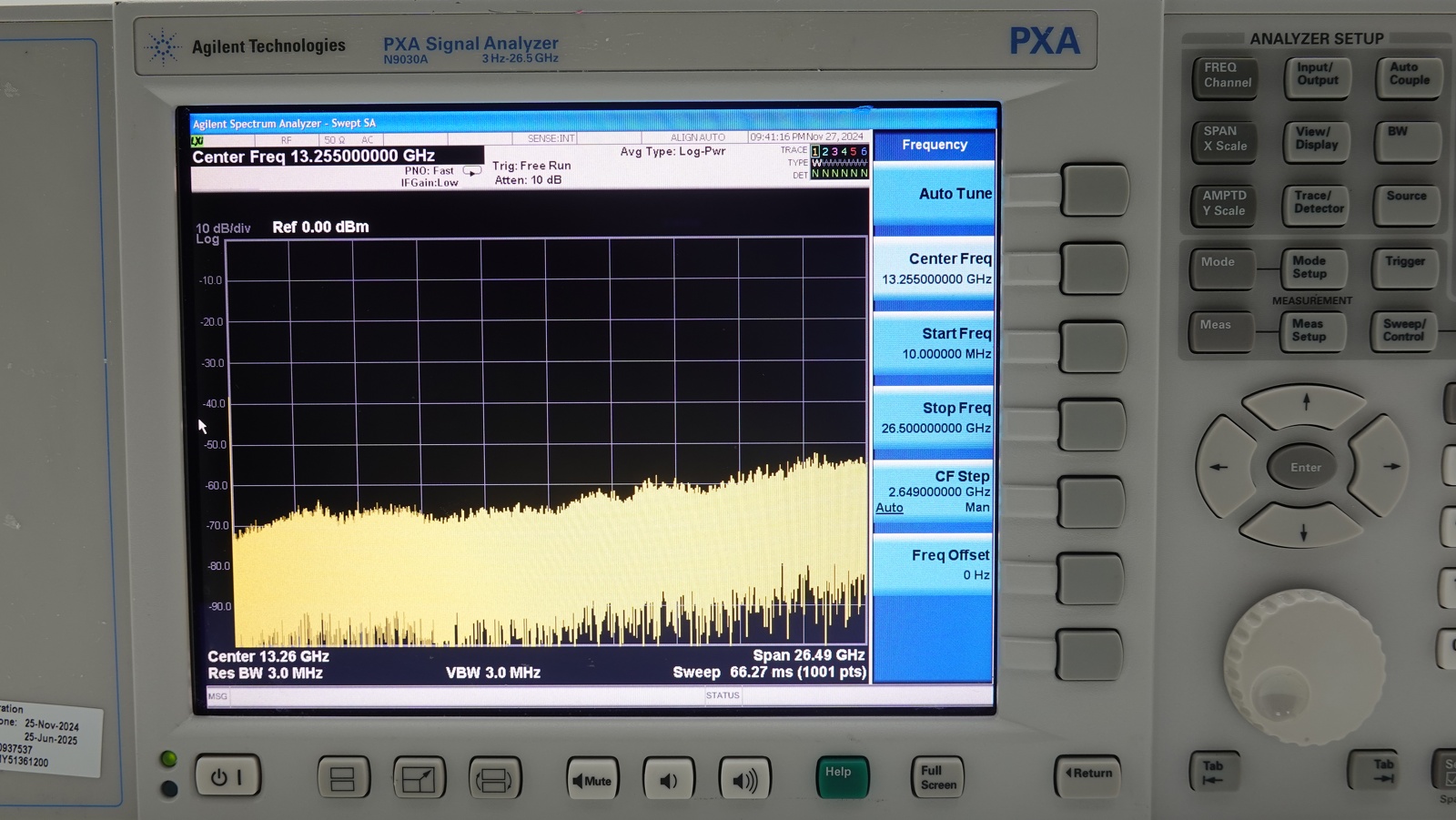The image size is (1456, 820).
Task: Click the Trigger hardkey
Action: point(1405,268)
